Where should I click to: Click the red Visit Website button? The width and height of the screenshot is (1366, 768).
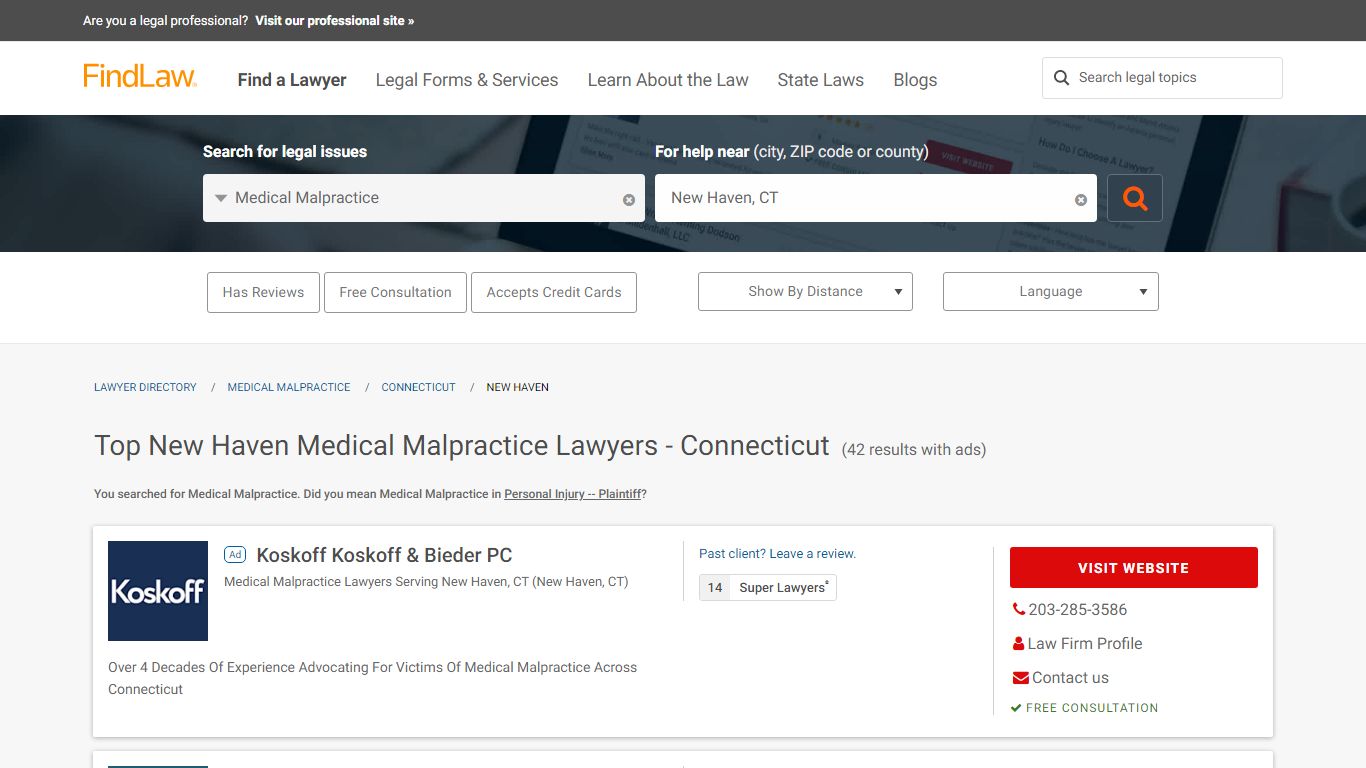1134,567
